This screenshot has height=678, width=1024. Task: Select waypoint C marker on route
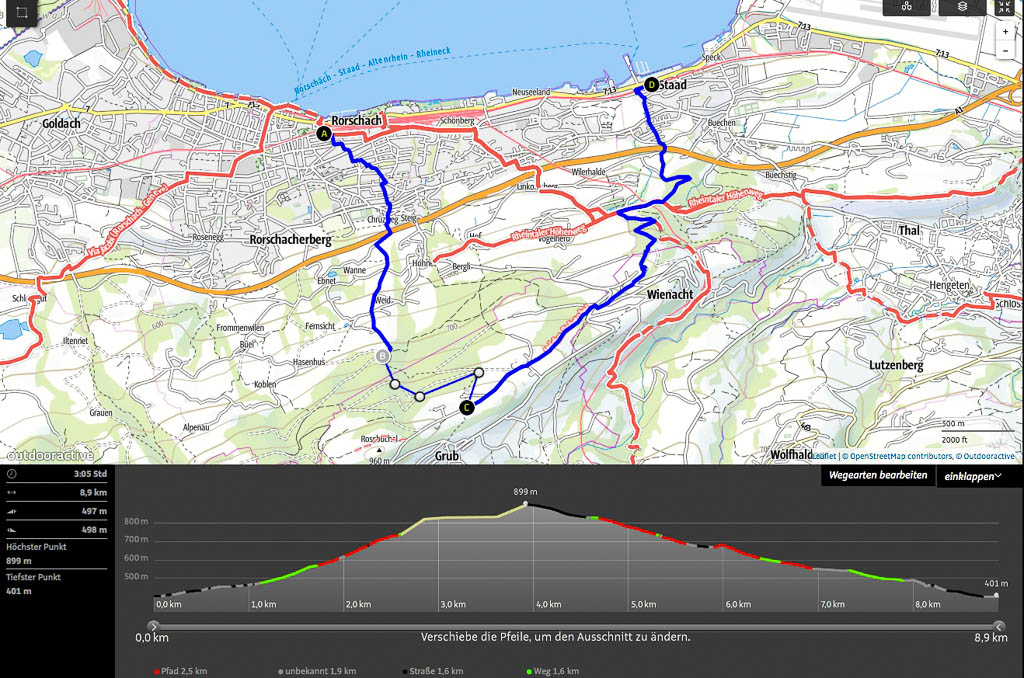coord(466,408)
